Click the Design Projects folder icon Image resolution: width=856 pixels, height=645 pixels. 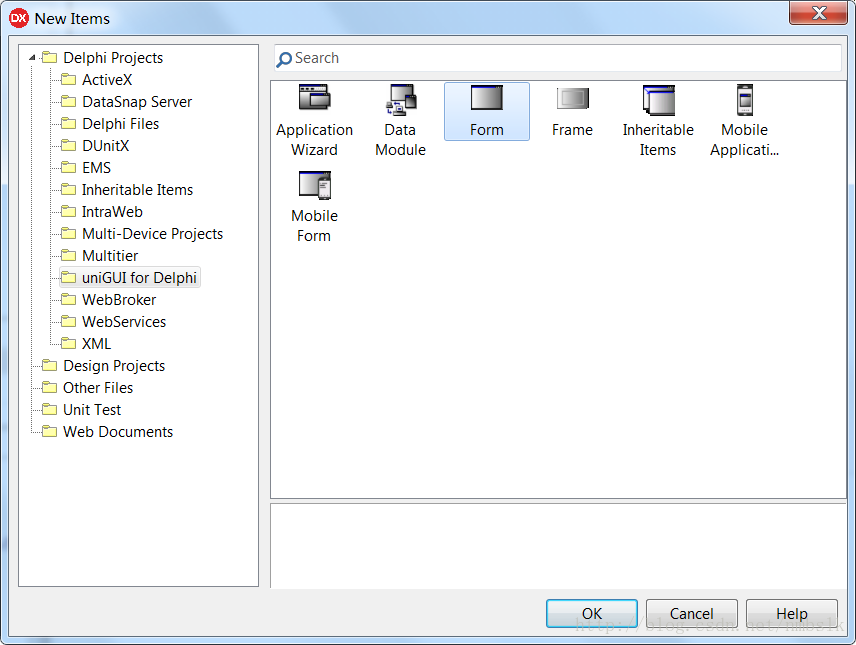(x=50, y=365)
